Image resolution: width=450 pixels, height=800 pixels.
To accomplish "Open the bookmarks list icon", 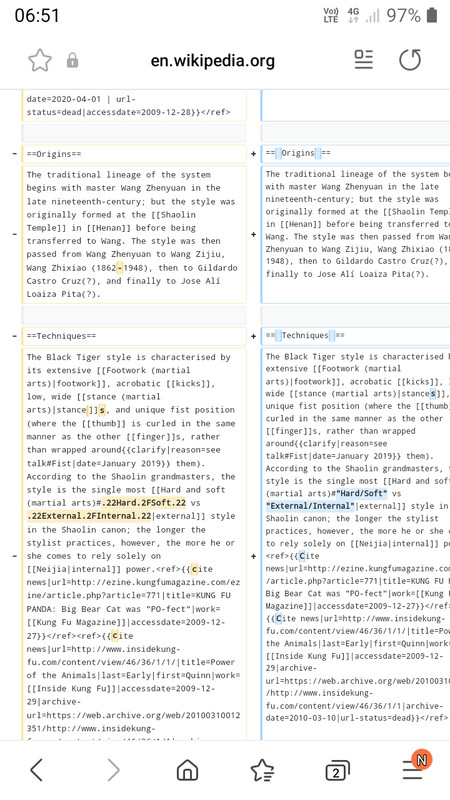I will [x=262, y=770].
